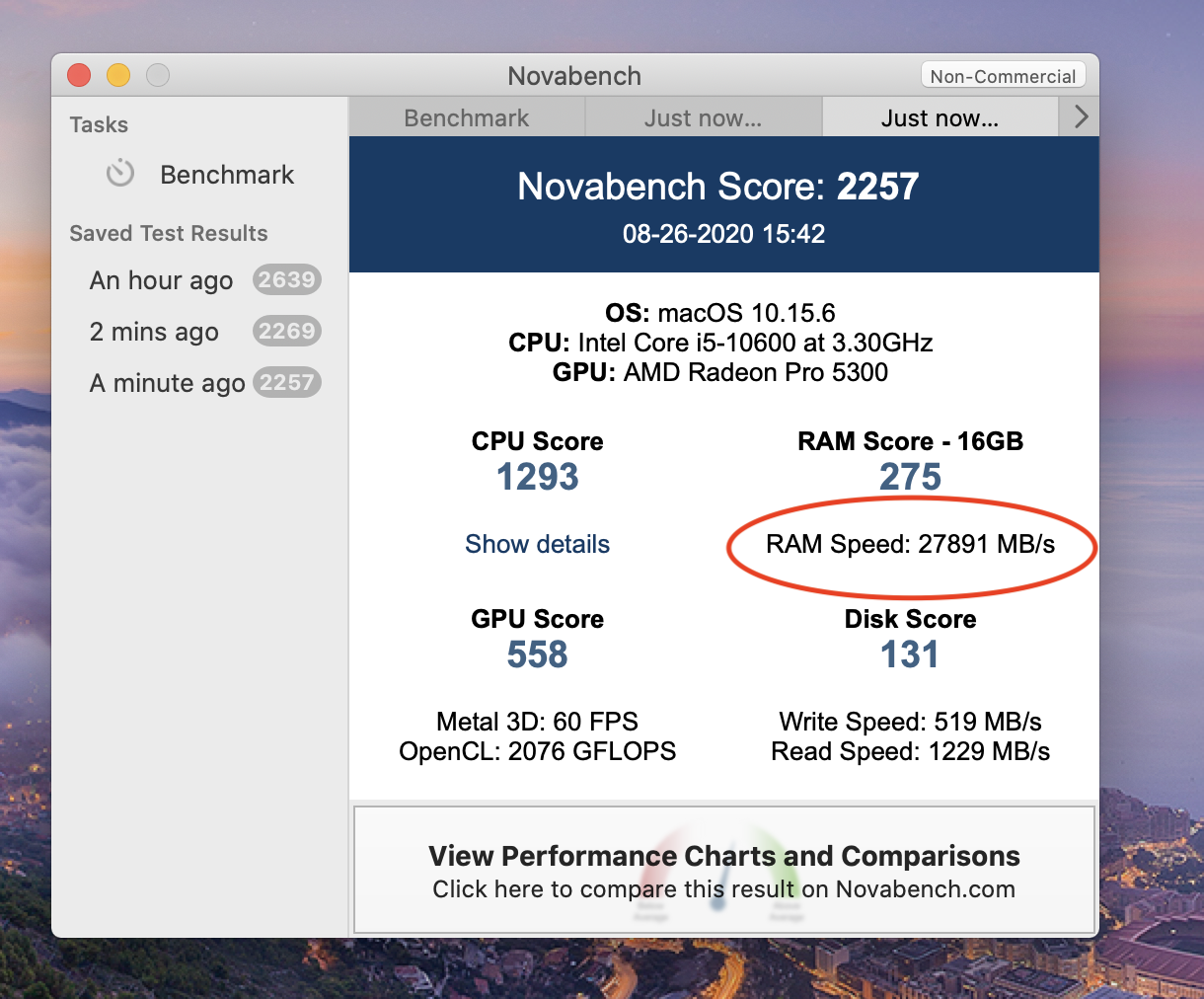The image size is (1204, 999).
Task: Click the date 08-26-2020 15:42
Action: point(723,234)
